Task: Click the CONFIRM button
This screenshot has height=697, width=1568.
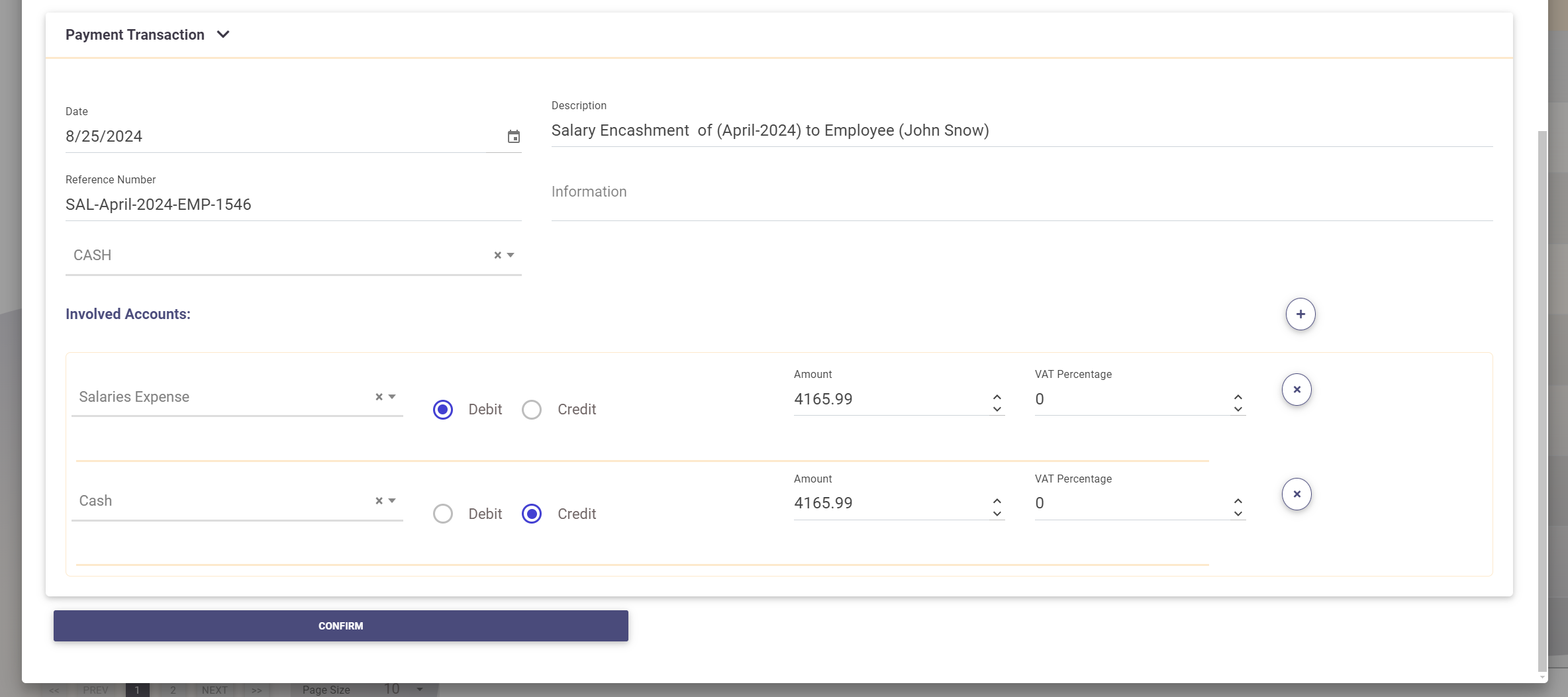Action: (340, 626)
